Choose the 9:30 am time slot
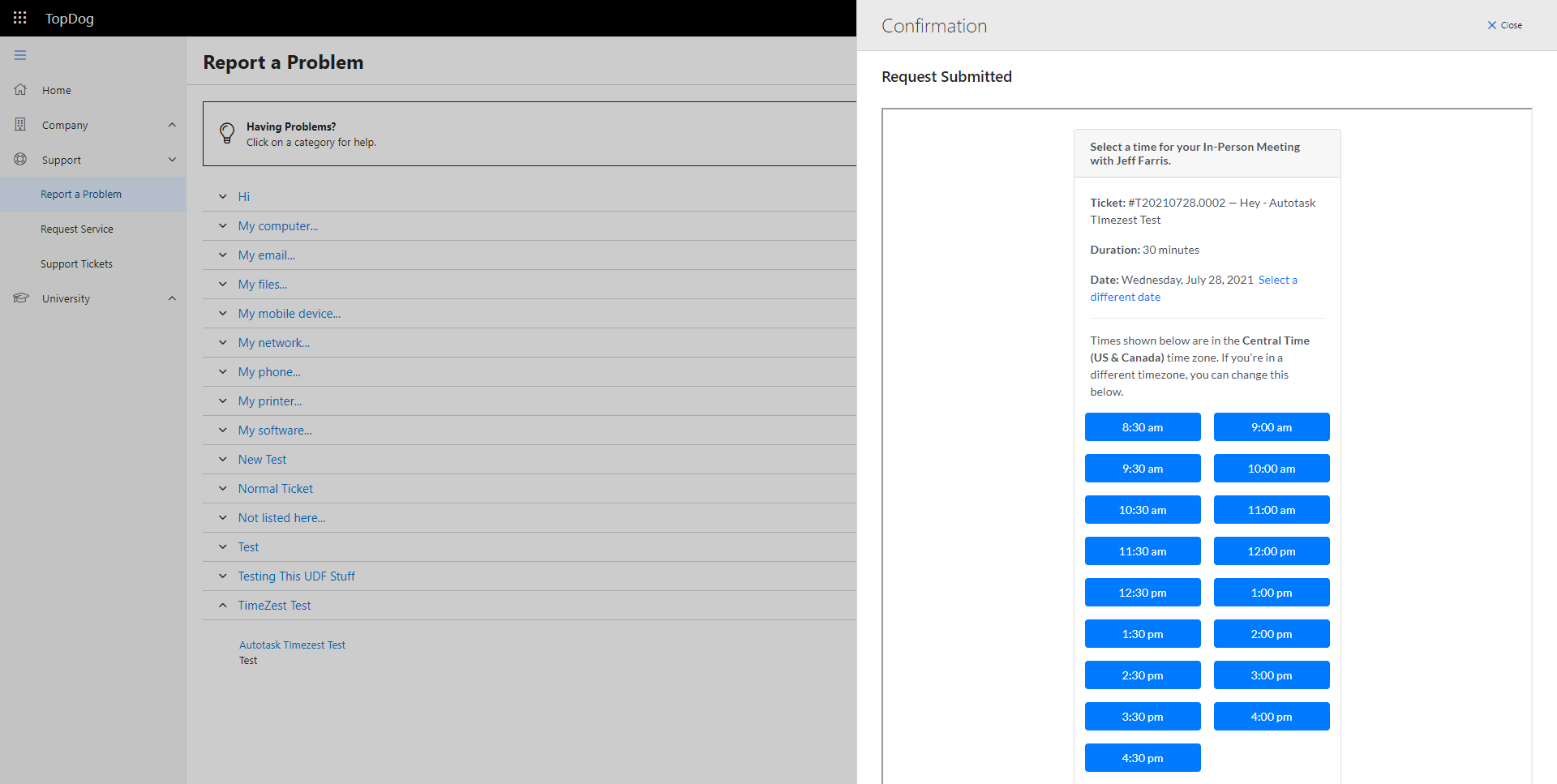1557x784 pixels. pos(1143,469)
